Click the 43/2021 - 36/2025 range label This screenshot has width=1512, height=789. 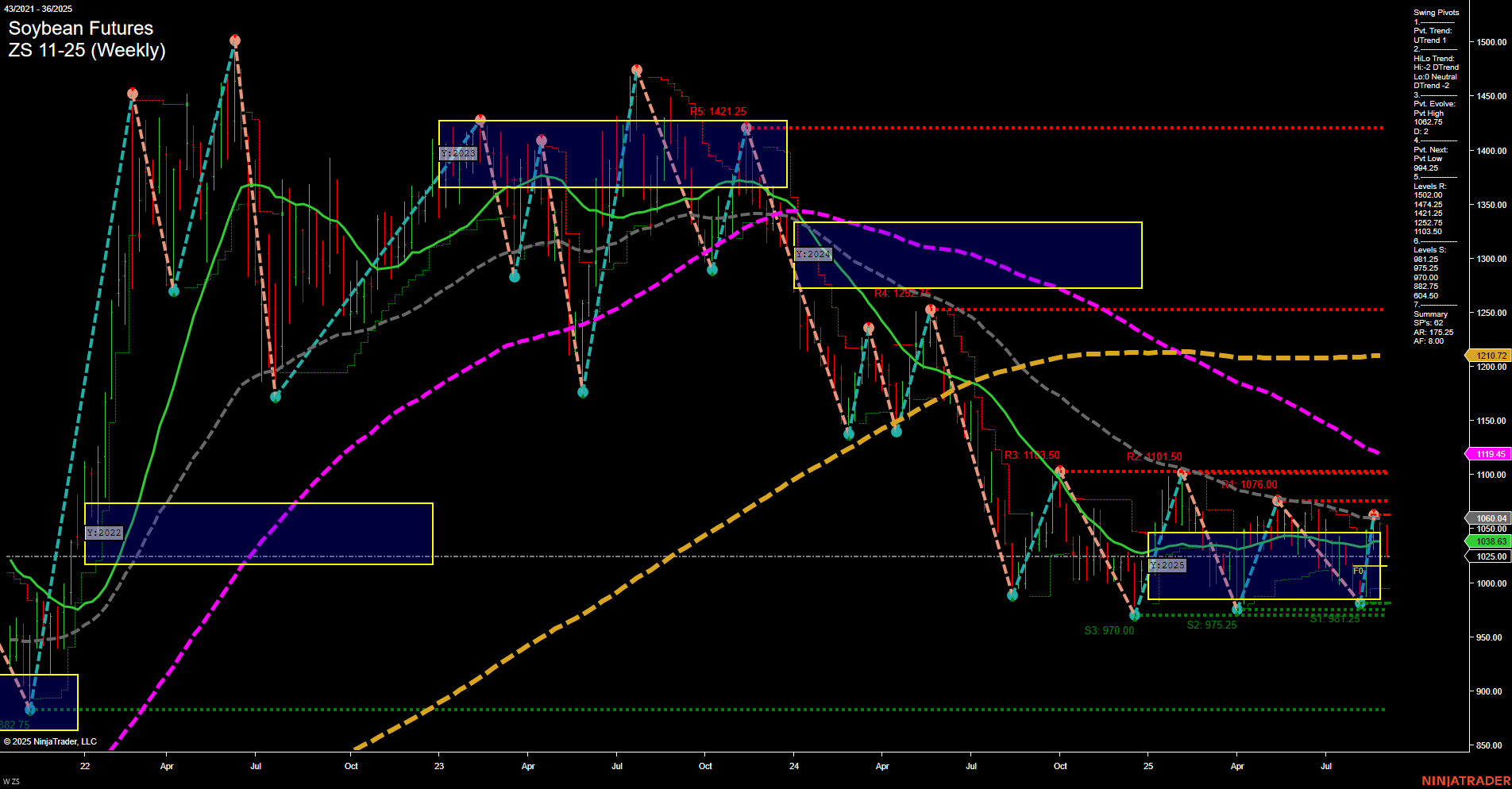coord(37,8)
